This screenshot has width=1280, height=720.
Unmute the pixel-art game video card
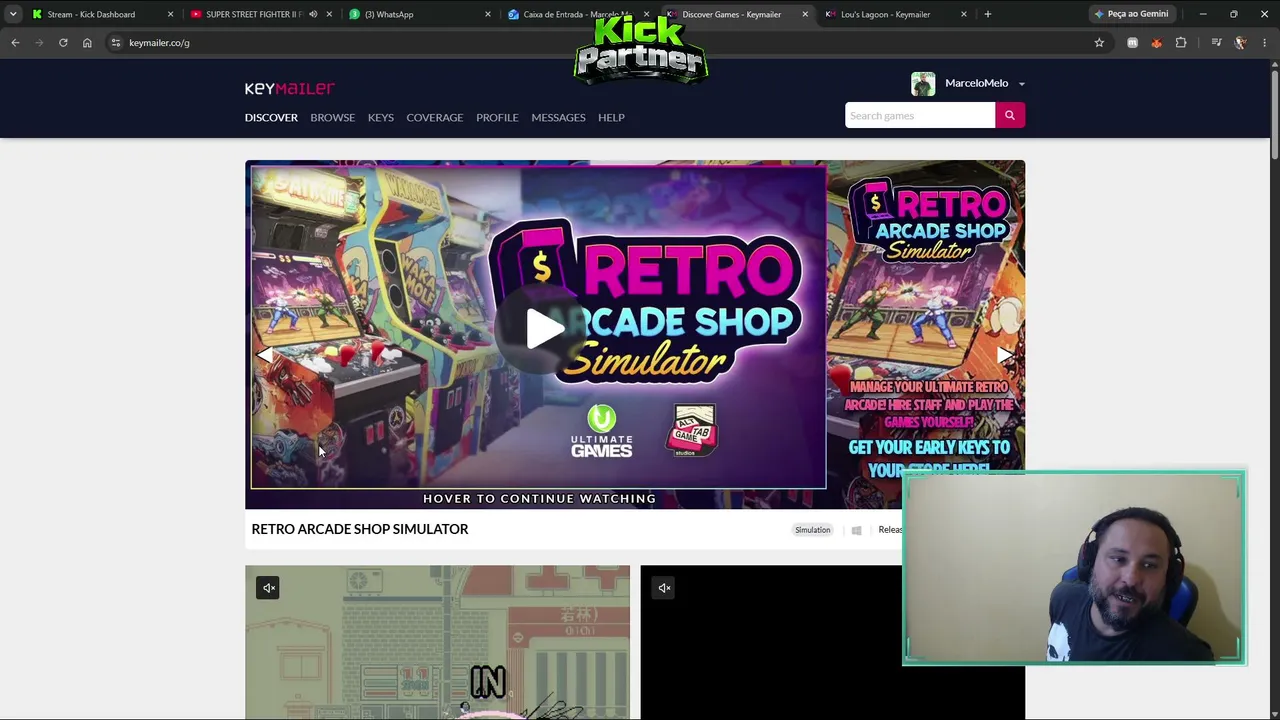(268, 588)
